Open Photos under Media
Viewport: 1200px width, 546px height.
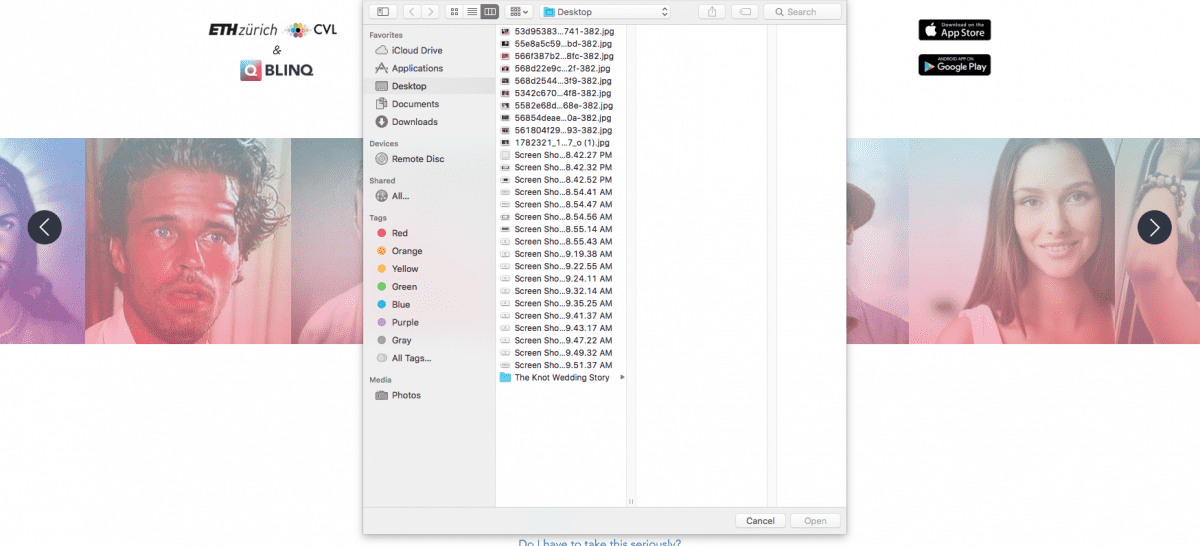click(406, 395)
